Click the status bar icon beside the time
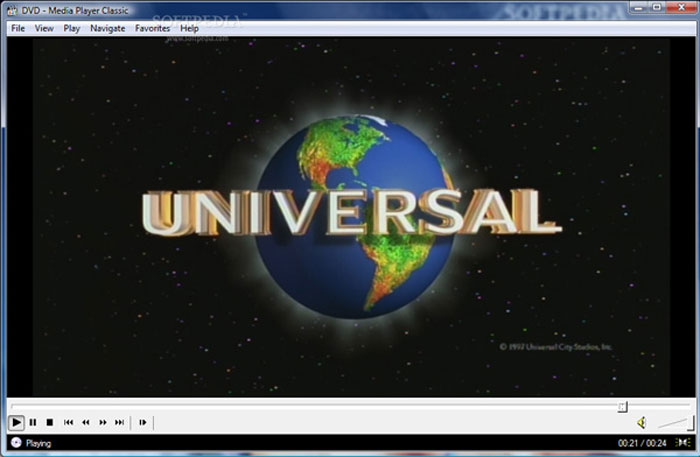The image size is (700, 457). coord(683,442)
